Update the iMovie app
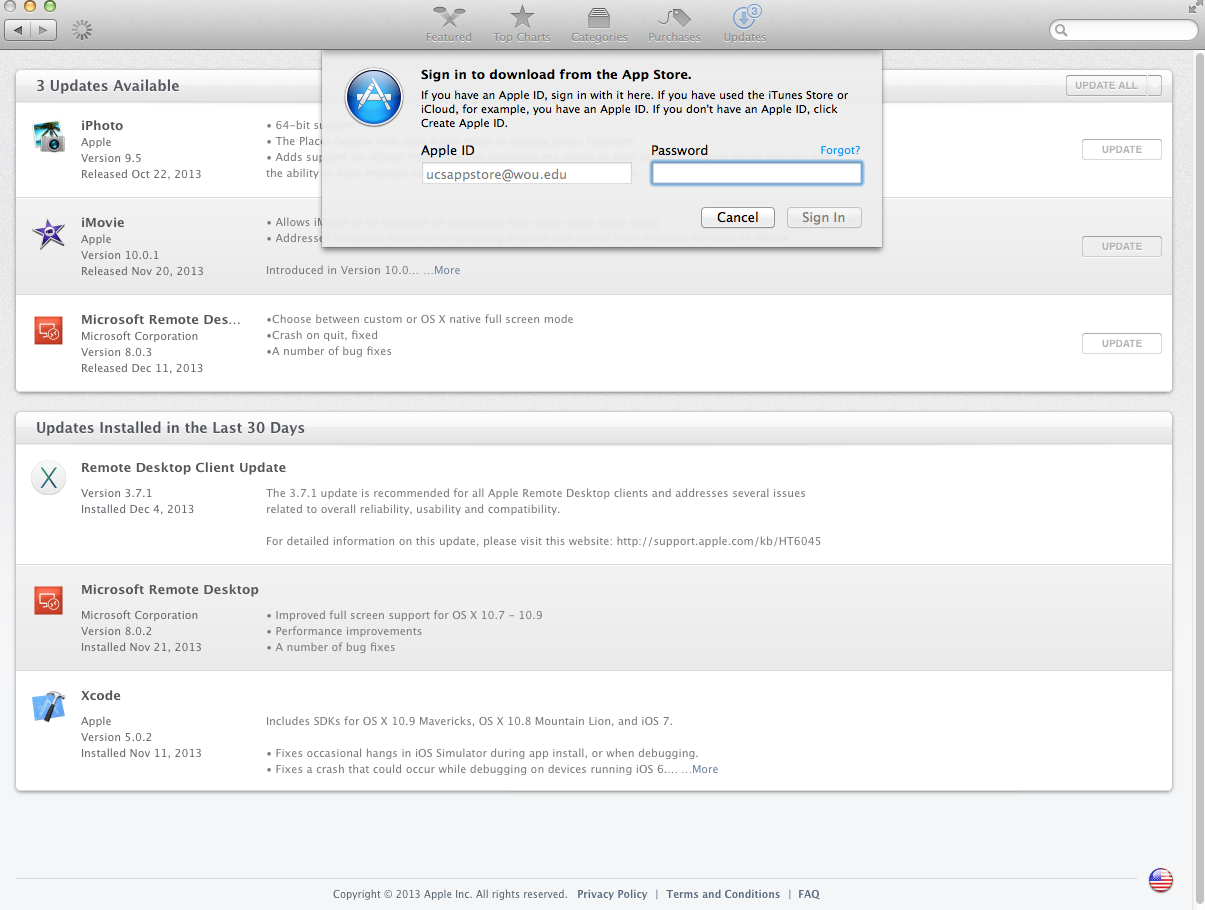1205x910 pixels. (x=1121, y=246)
